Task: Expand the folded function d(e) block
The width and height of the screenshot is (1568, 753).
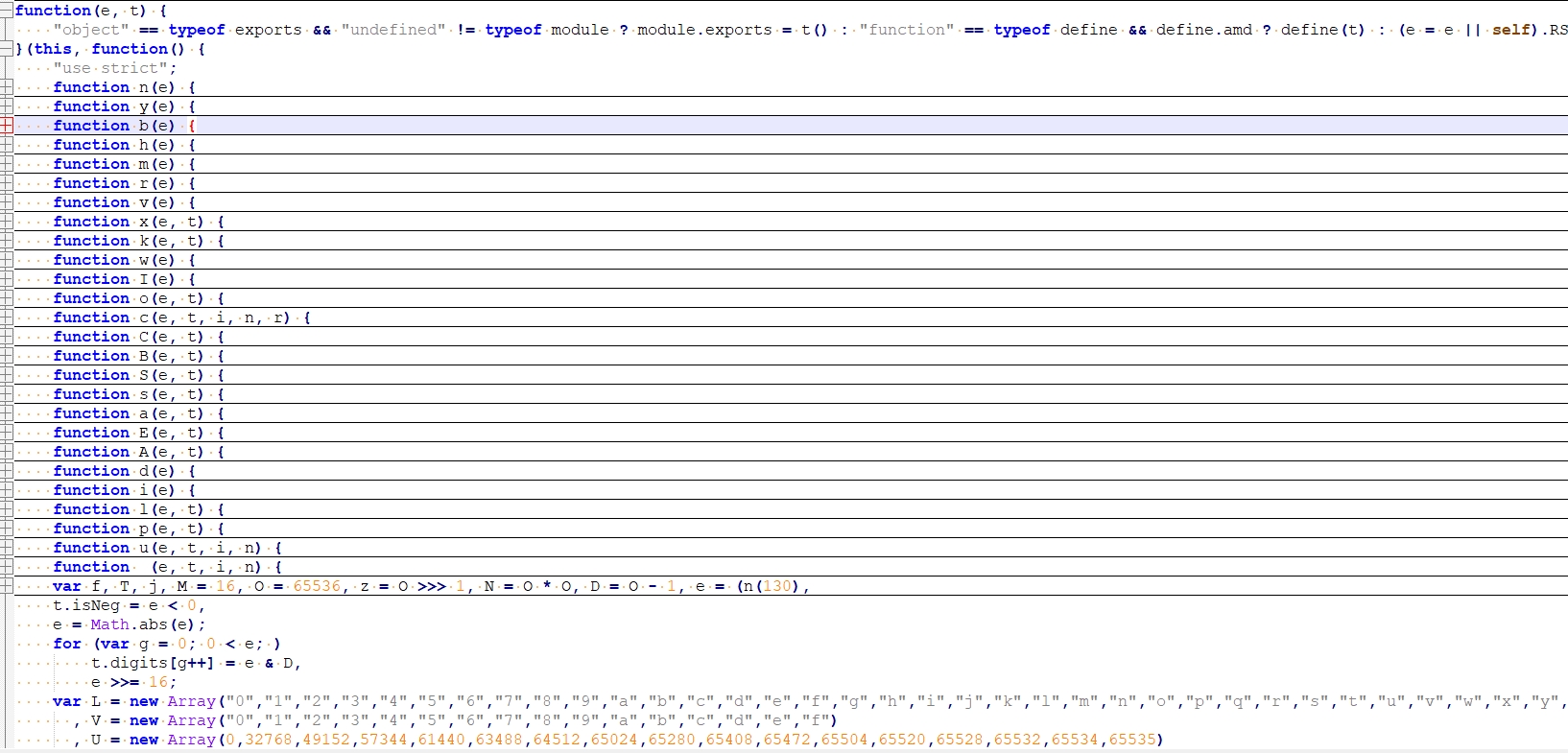Action: 7,471
